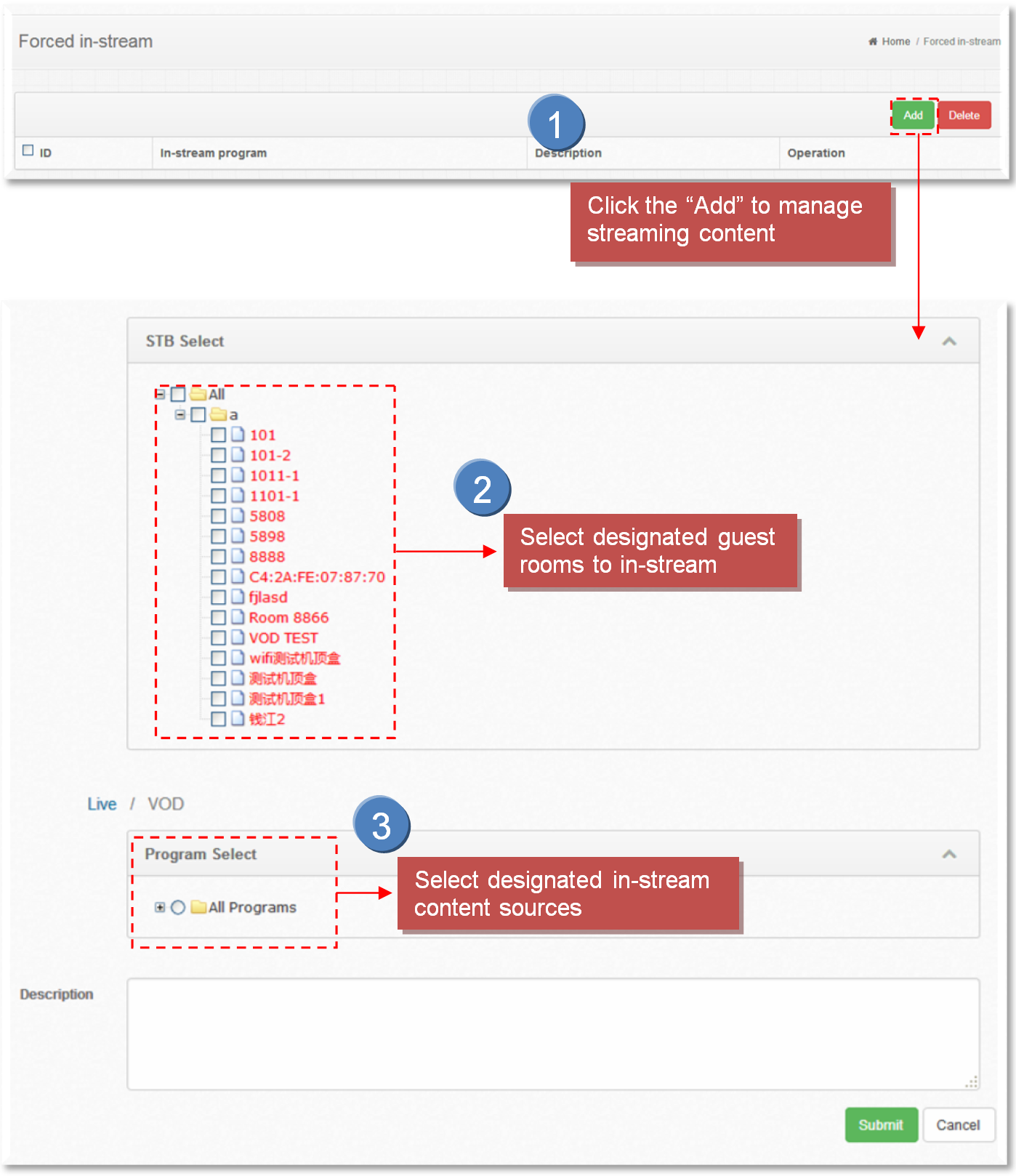Click the All Programs folder icon
Image resolution: width=1016 pixels, height=1176 pixels.
click(x=198, y=907)
